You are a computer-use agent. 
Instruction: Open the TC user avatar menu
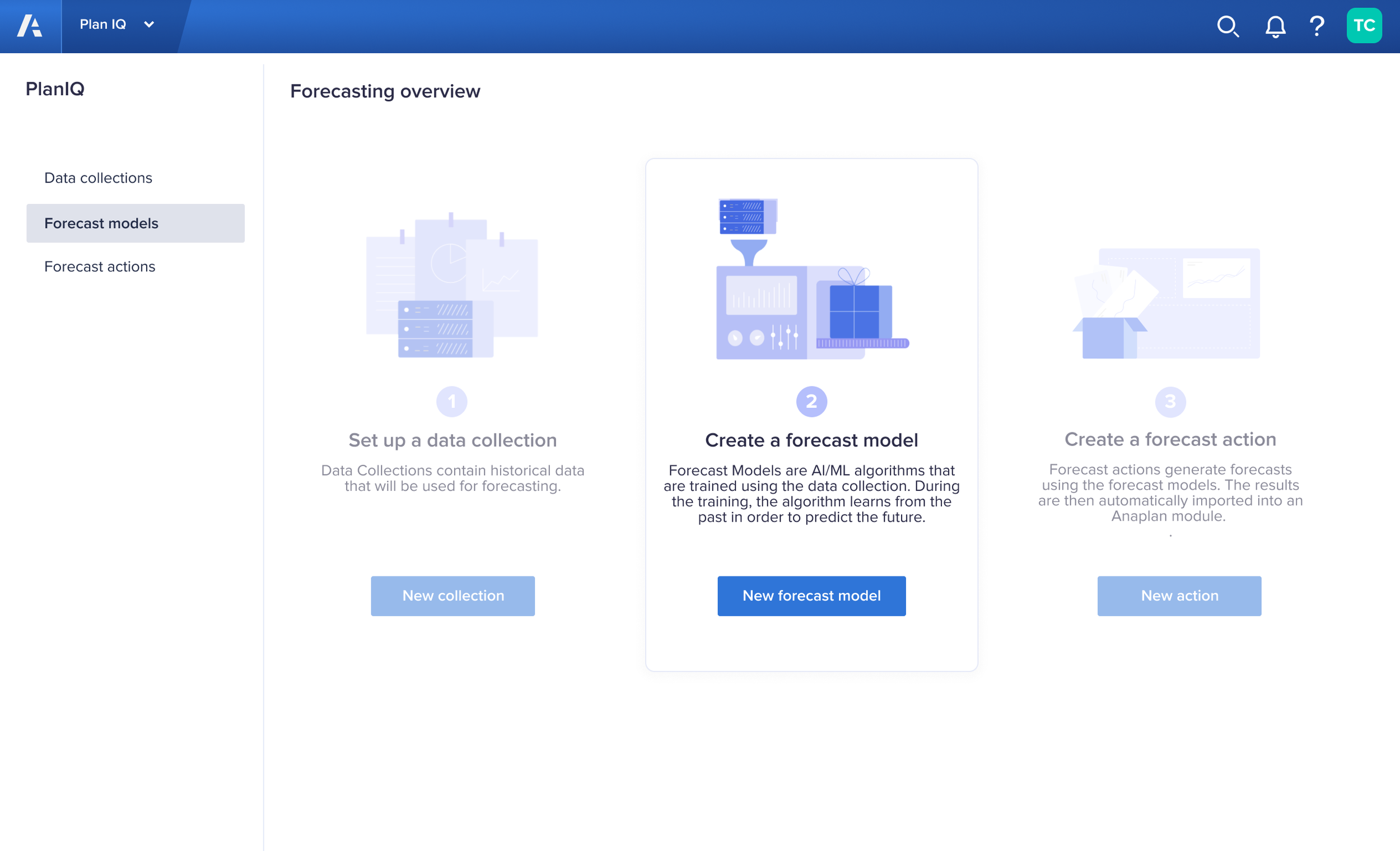click(x=1364, y=26)
